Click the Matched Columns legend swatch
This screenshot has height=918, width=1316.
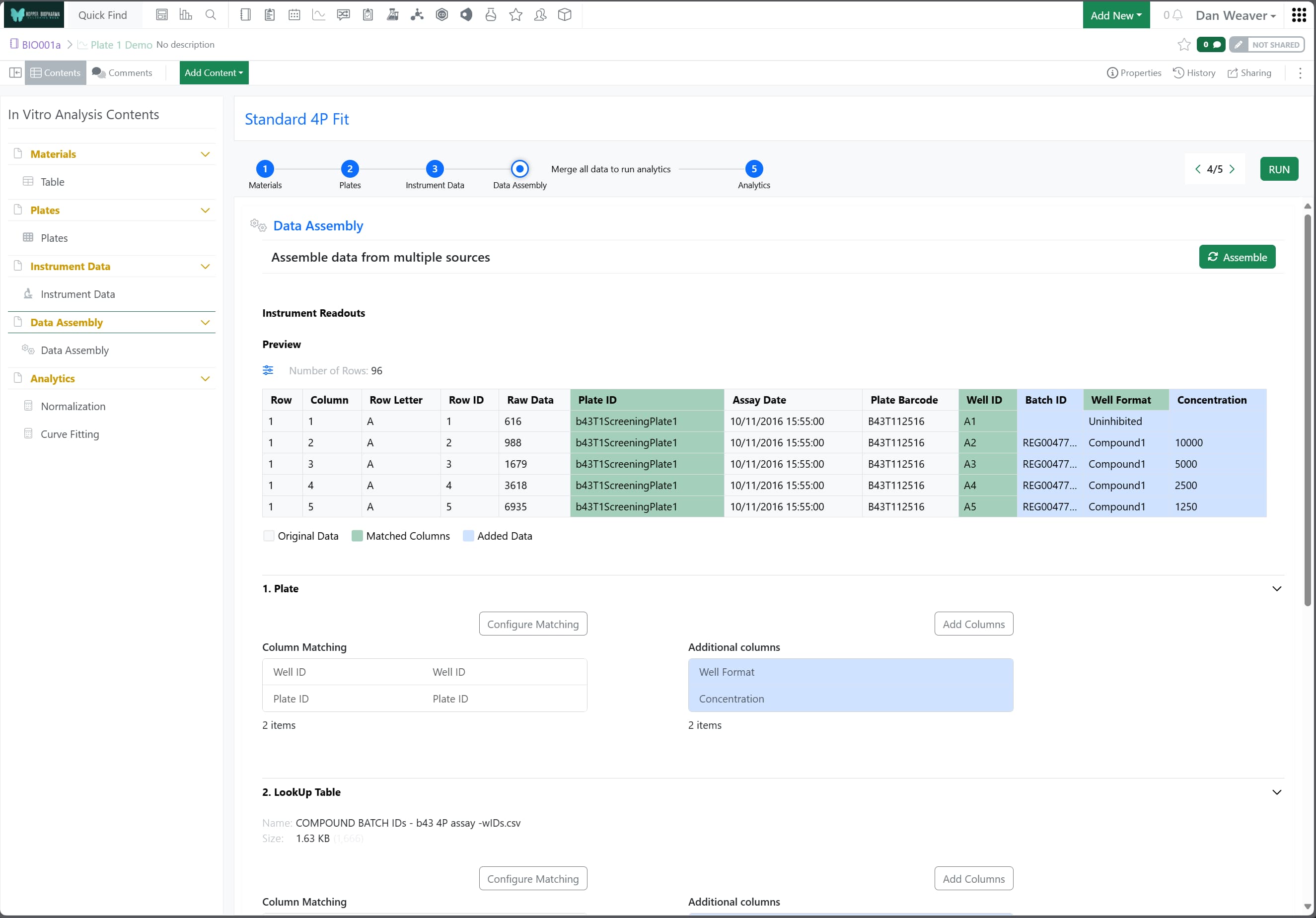click(x=357, y=536)
